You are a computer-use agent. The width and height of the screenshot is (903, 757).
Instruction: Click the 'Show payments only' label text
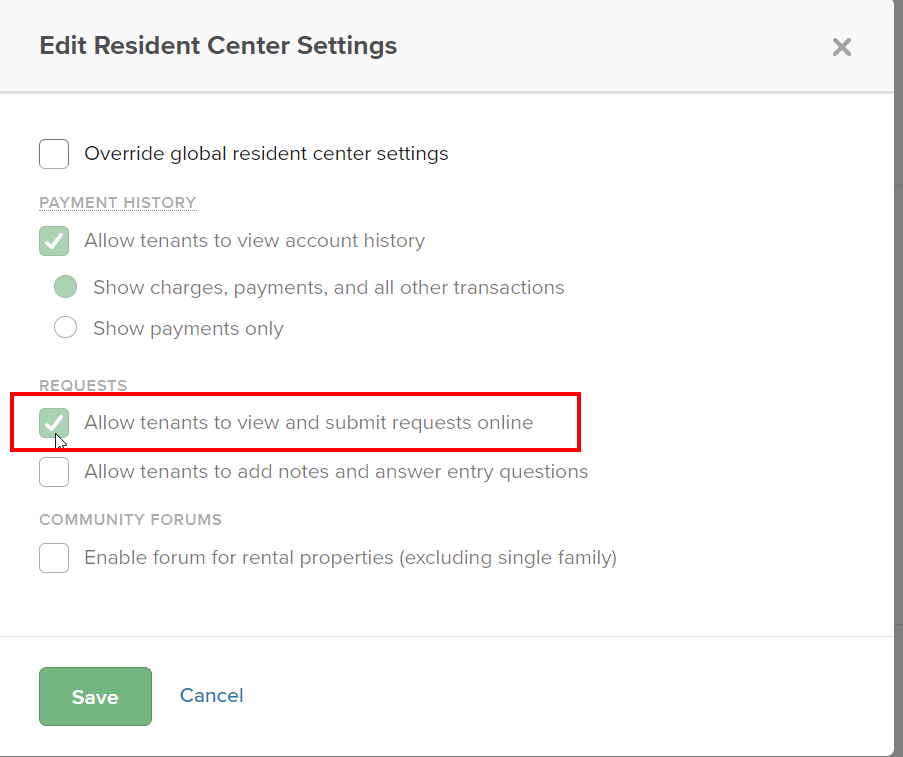[x=188, y=329]
